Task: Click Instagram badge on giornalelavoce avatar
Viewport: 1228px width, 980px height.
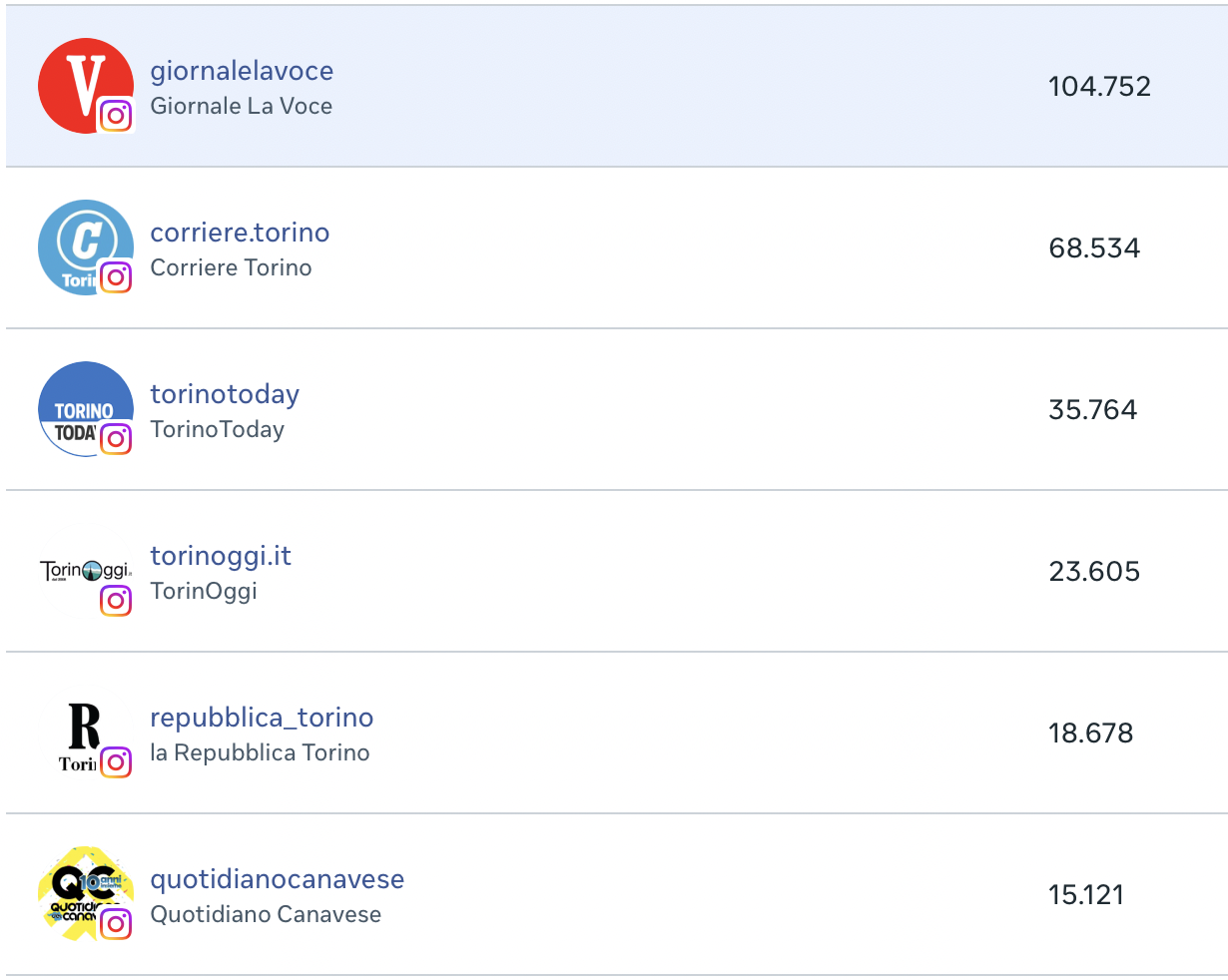Action: point(116,116)
